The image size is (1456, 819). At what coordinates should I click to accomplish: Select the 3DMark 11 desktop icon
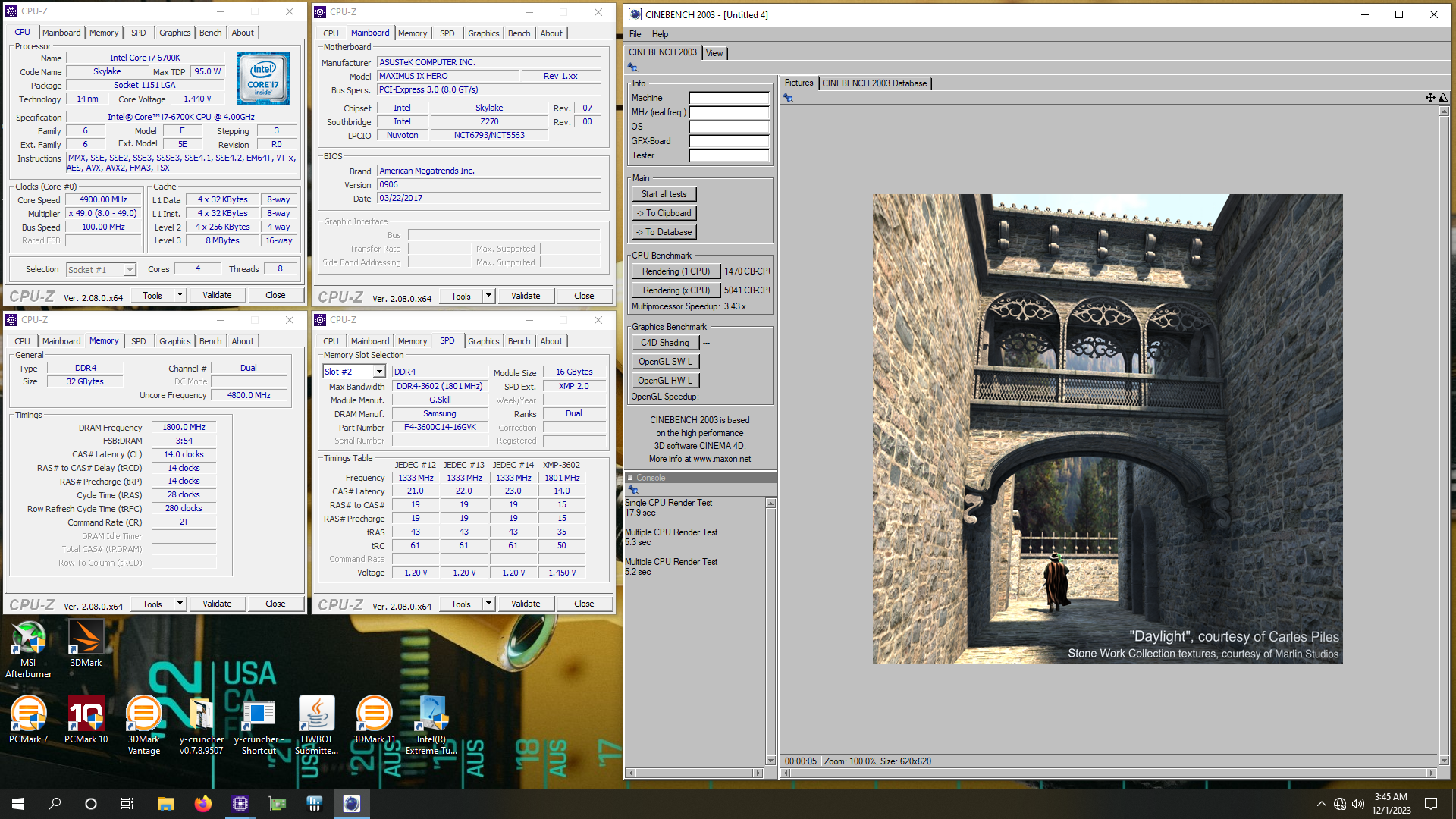[374, 720]
